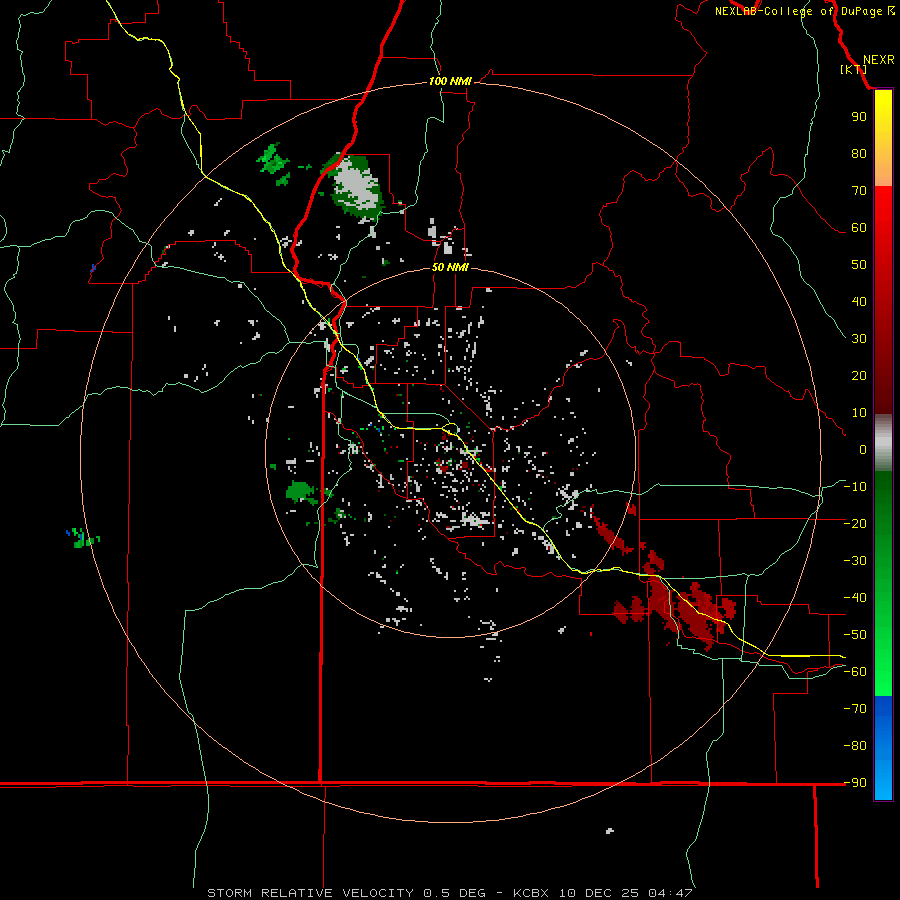
Task: Click the -90 knot scale label
Action: tap(855, 783)
